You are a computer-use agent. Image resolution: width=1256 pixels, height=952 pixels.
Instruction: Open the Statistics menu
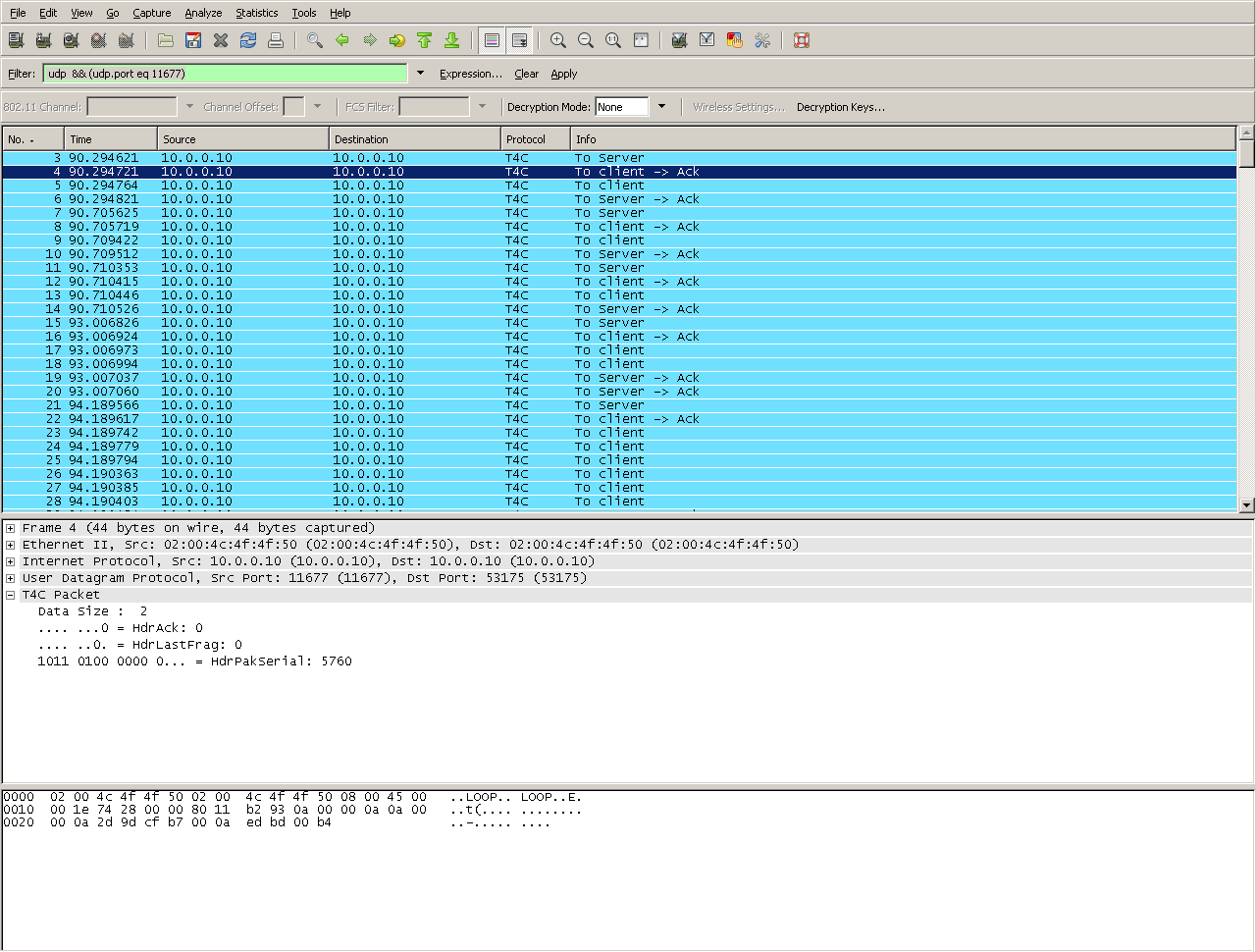coord(257,13)
